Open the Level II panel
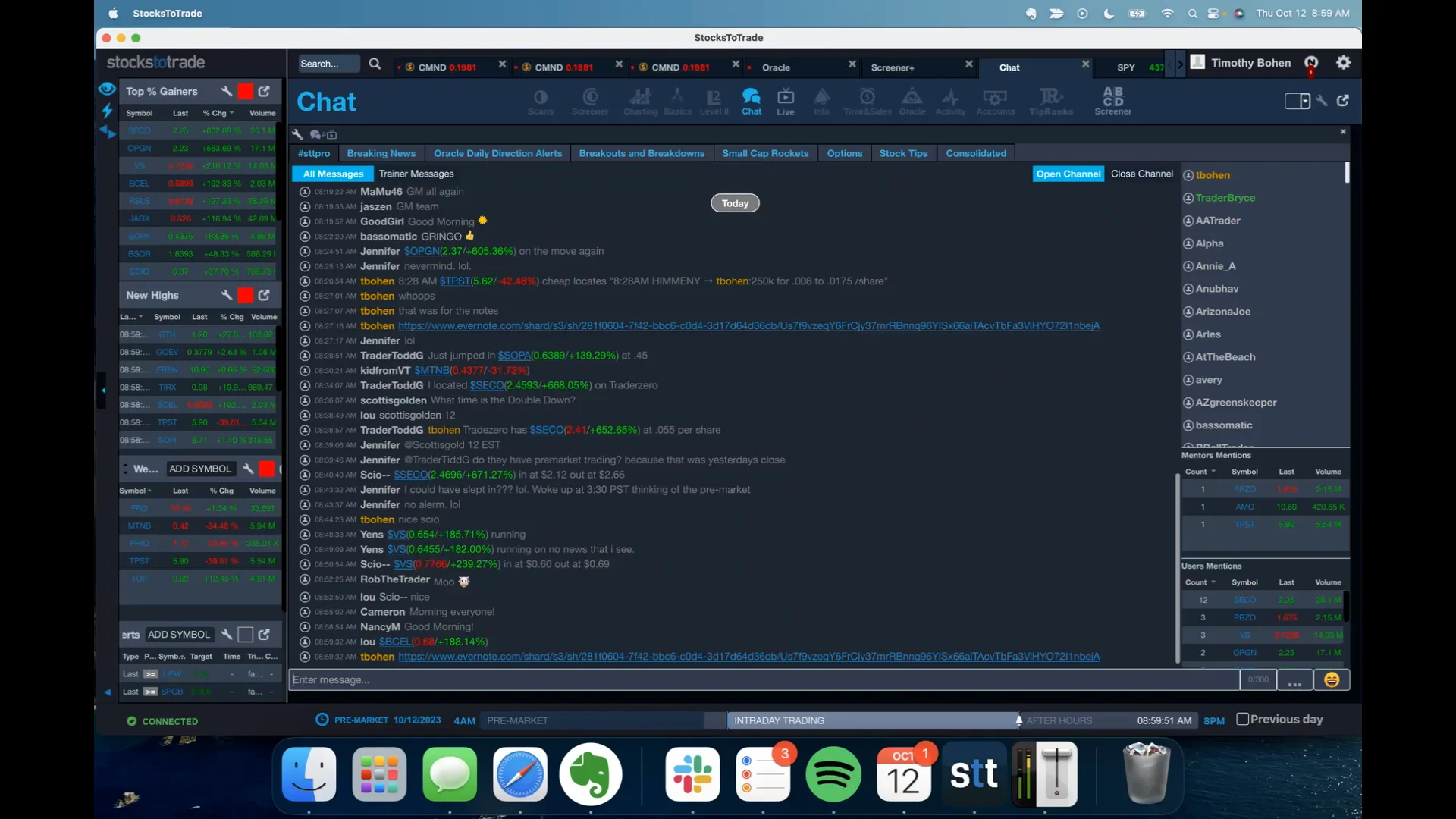Screen dimensions: 1456x819 tap(714, 101)
